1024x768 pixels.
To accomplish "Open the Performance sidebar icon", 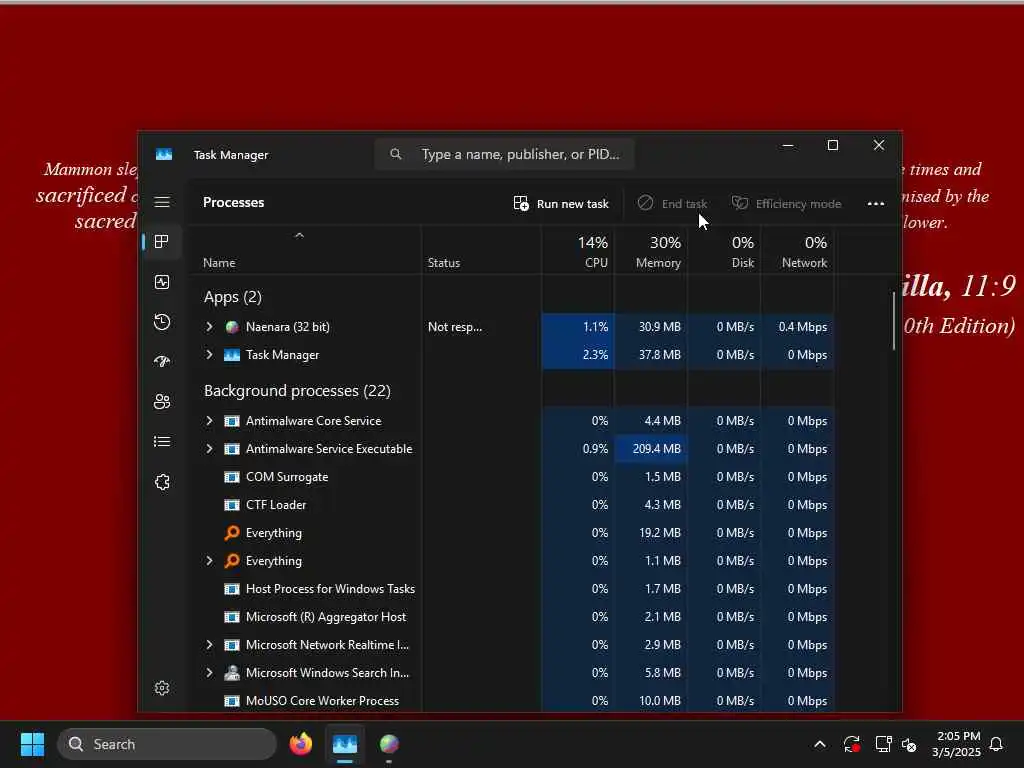I will [x=162, y=282].
